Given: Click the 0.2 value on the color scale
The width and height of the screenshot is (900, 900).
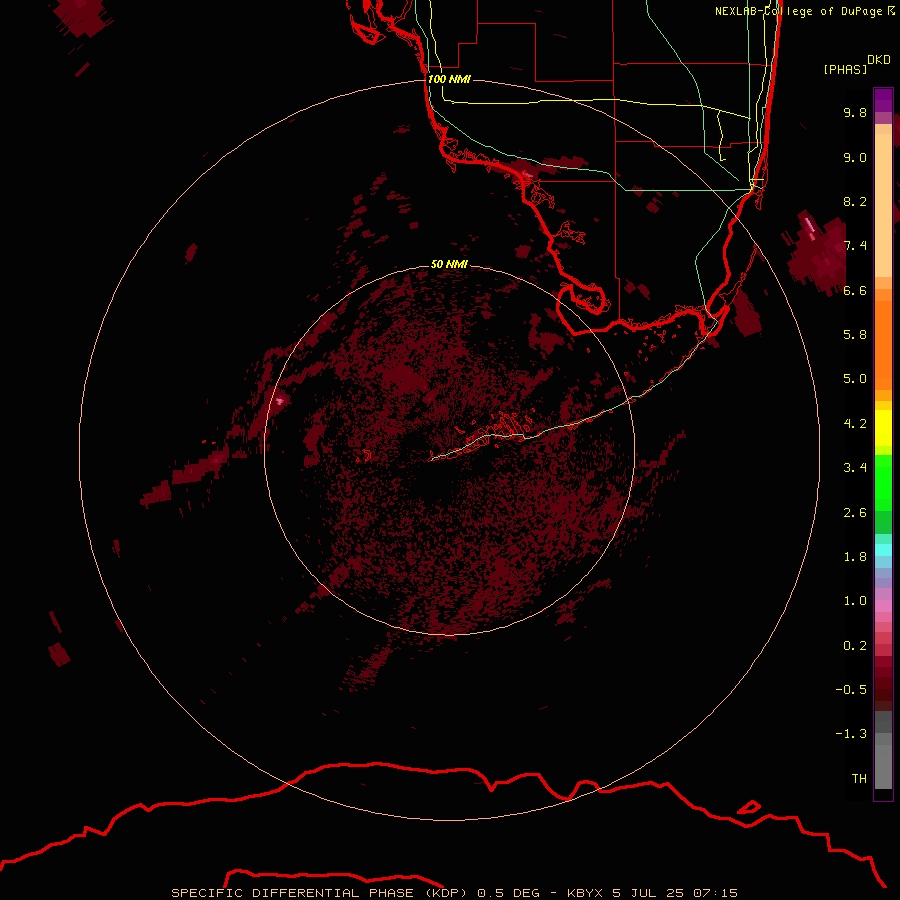Looking at the screenshot, I should pos(855,646).
